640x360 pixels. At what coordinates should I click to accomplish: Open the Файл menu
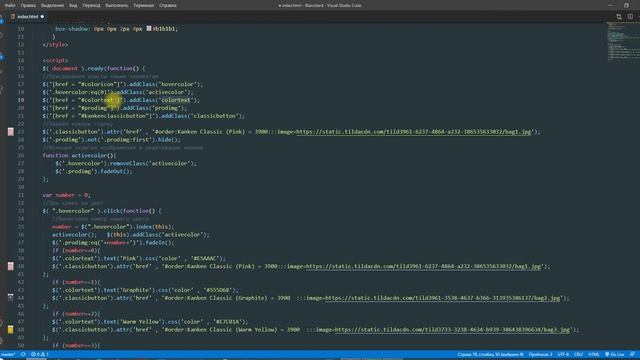[x=10, y=5]
